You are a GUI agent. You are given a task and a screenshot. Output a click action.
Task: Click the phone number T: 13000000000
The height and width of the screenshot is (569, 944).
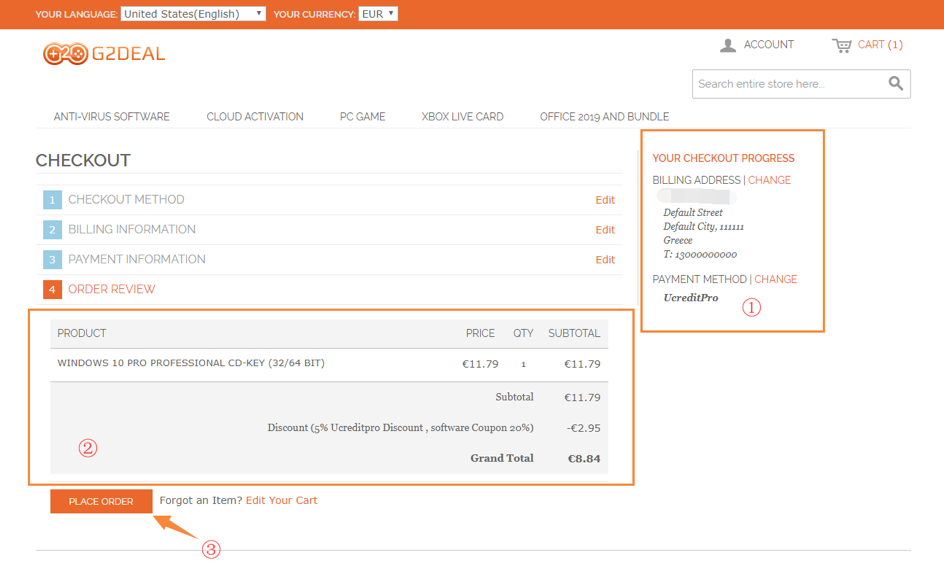tap(700, 255)
